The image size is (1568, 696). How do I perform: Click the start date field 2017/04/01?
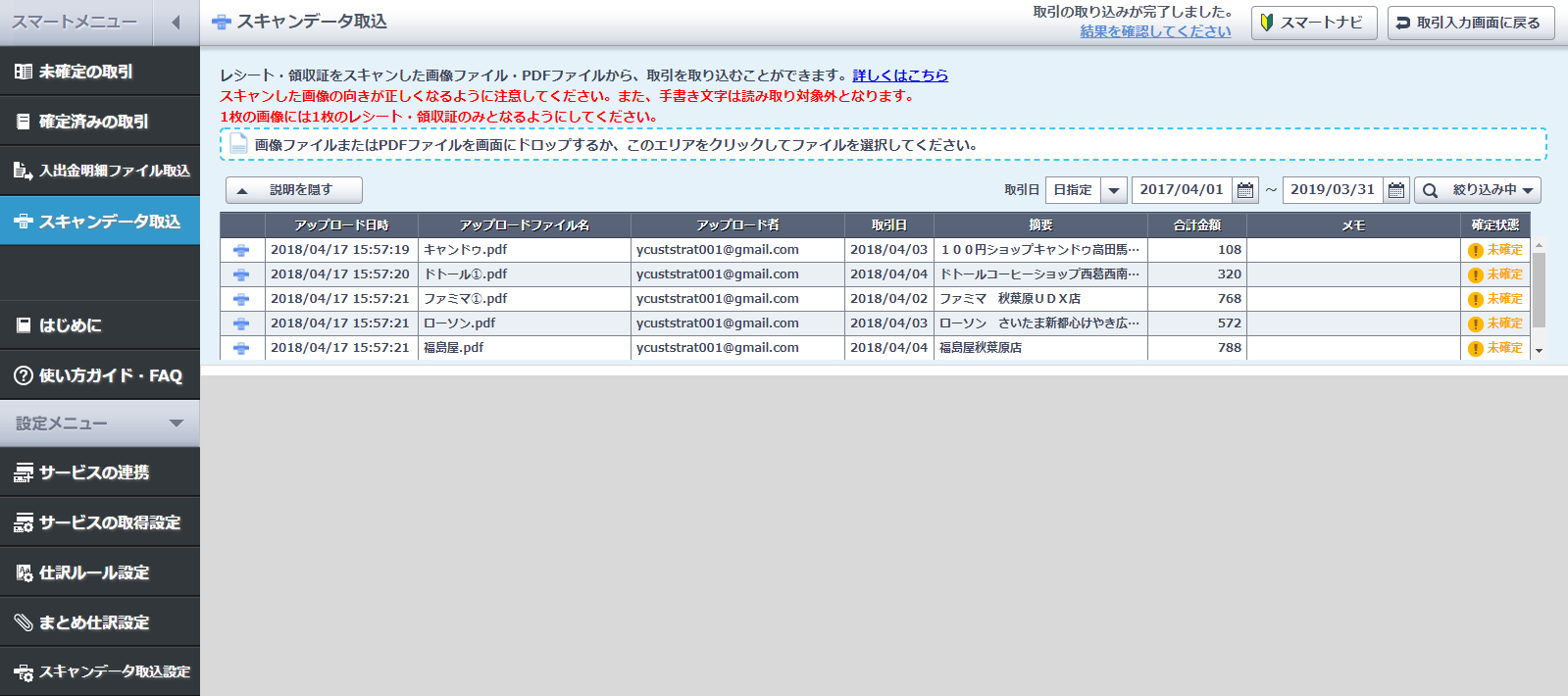(x=1182, y=190)
